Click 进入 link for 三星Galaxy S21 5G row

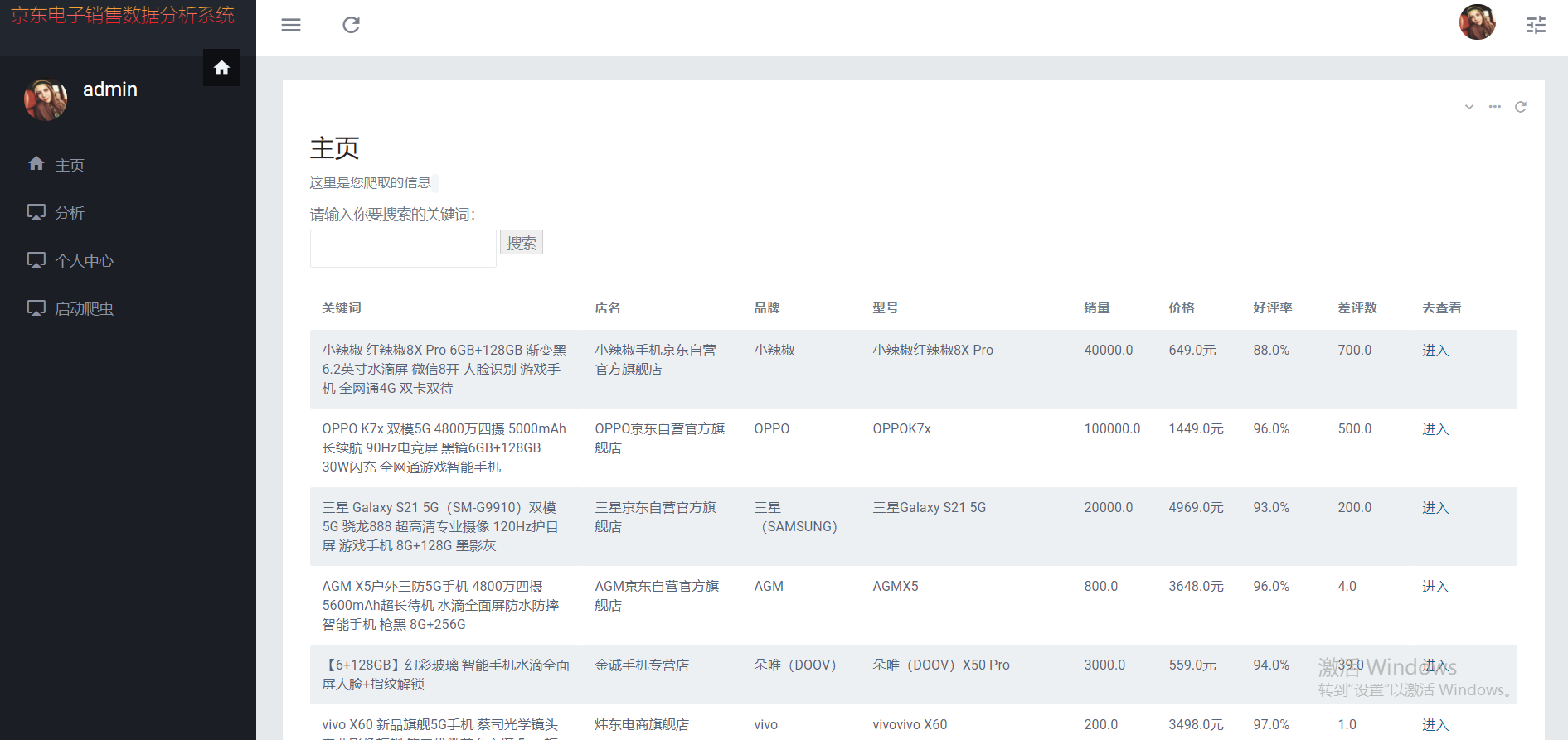(1435, 508)
